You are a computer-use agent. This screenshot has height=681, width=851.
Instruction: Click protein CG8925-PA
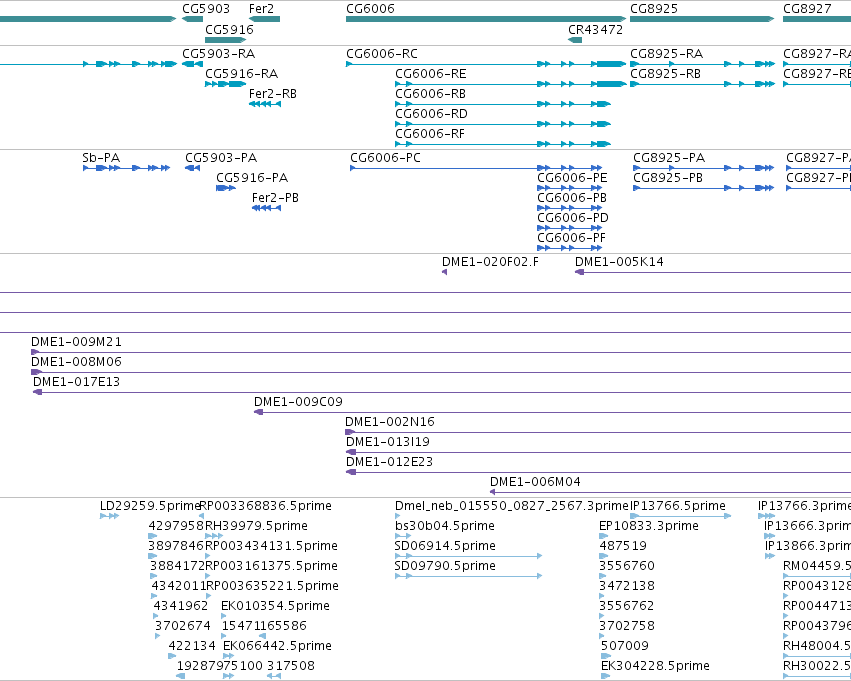(704, 168)
